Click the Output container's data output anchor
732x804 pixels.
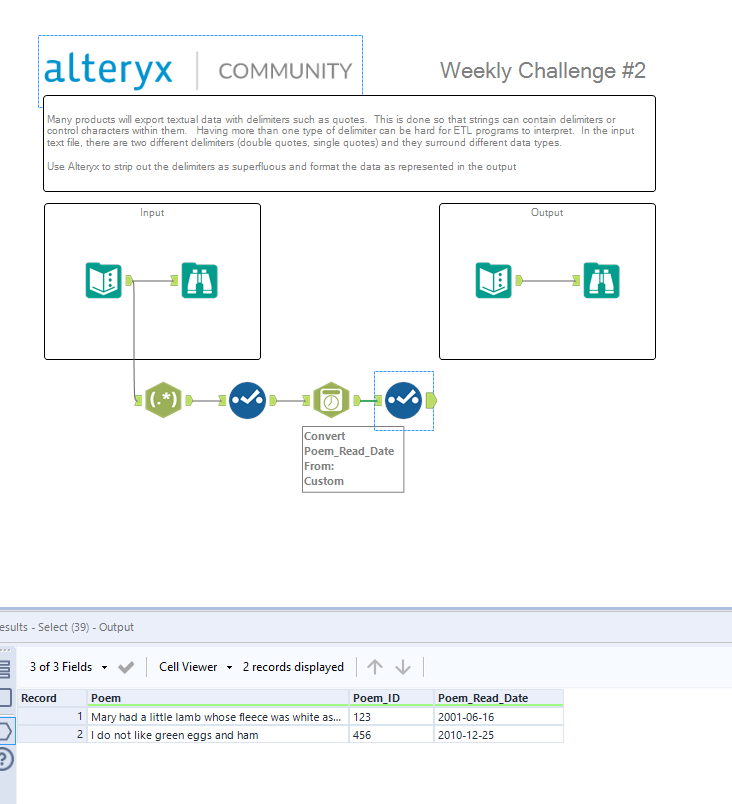click(519, 280)
